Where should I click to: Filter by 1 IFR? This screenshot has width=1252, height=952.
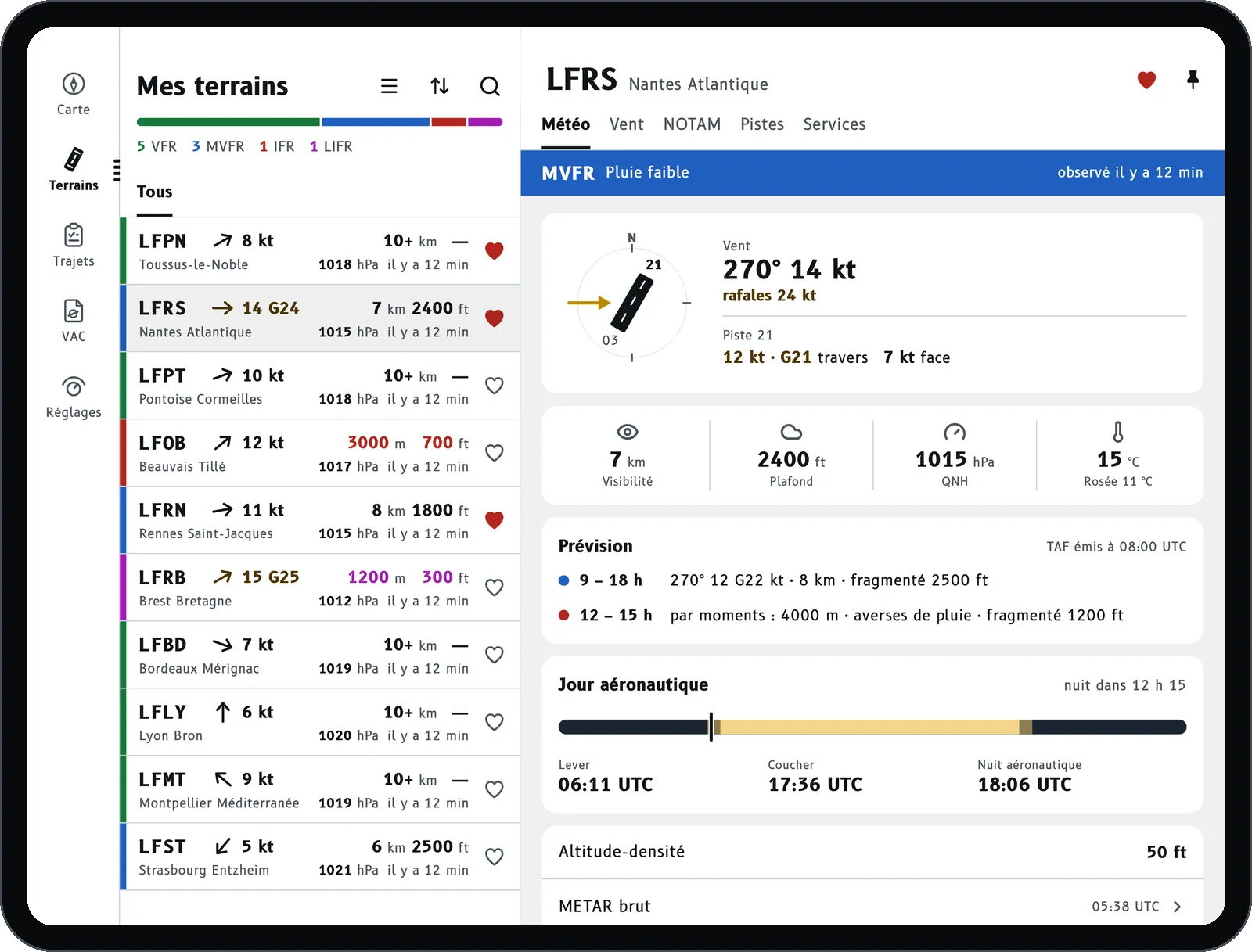[277, 146]
